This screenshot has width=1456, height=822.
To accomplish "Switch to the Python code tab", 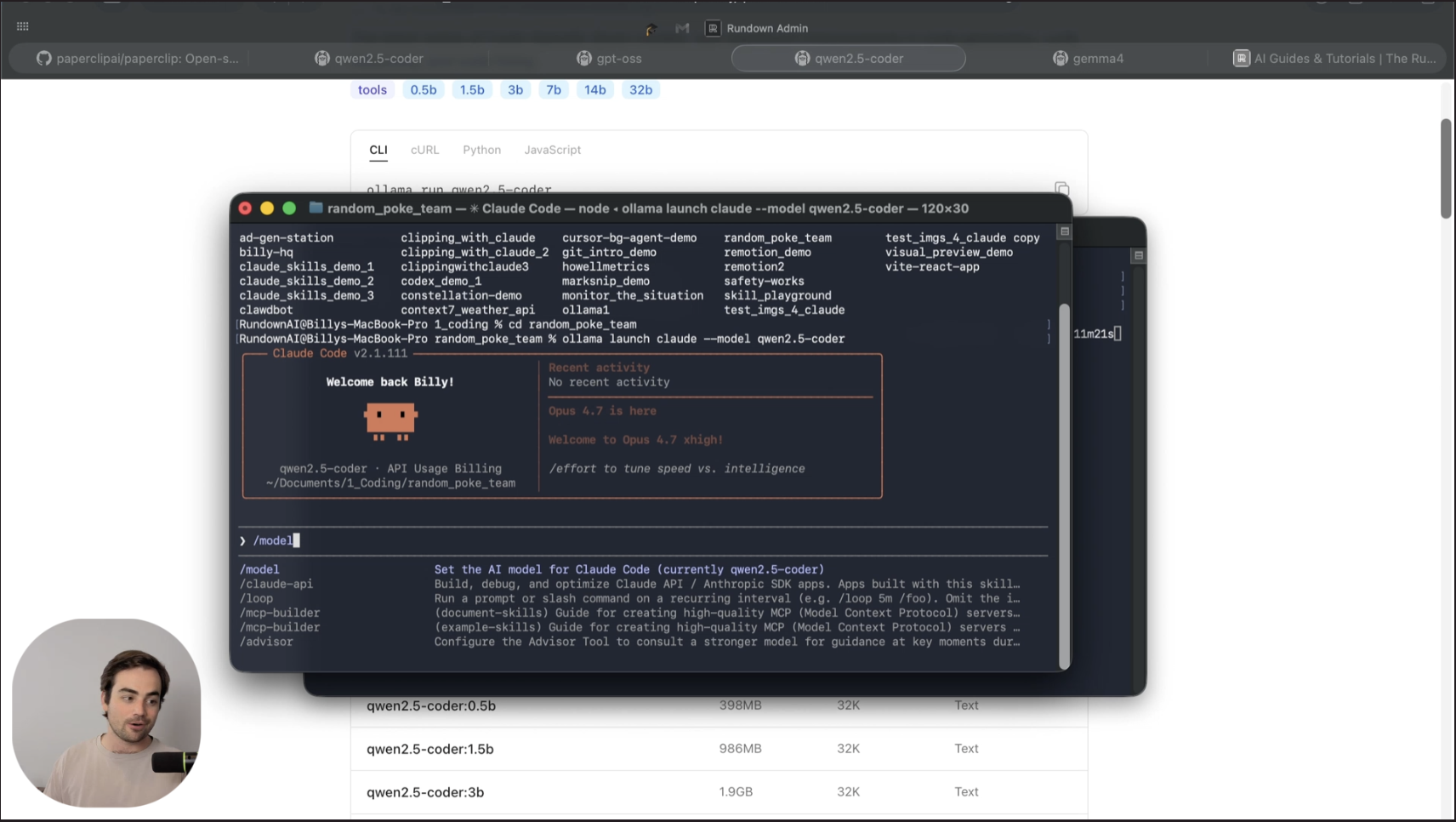I will (x=481, y=150).
